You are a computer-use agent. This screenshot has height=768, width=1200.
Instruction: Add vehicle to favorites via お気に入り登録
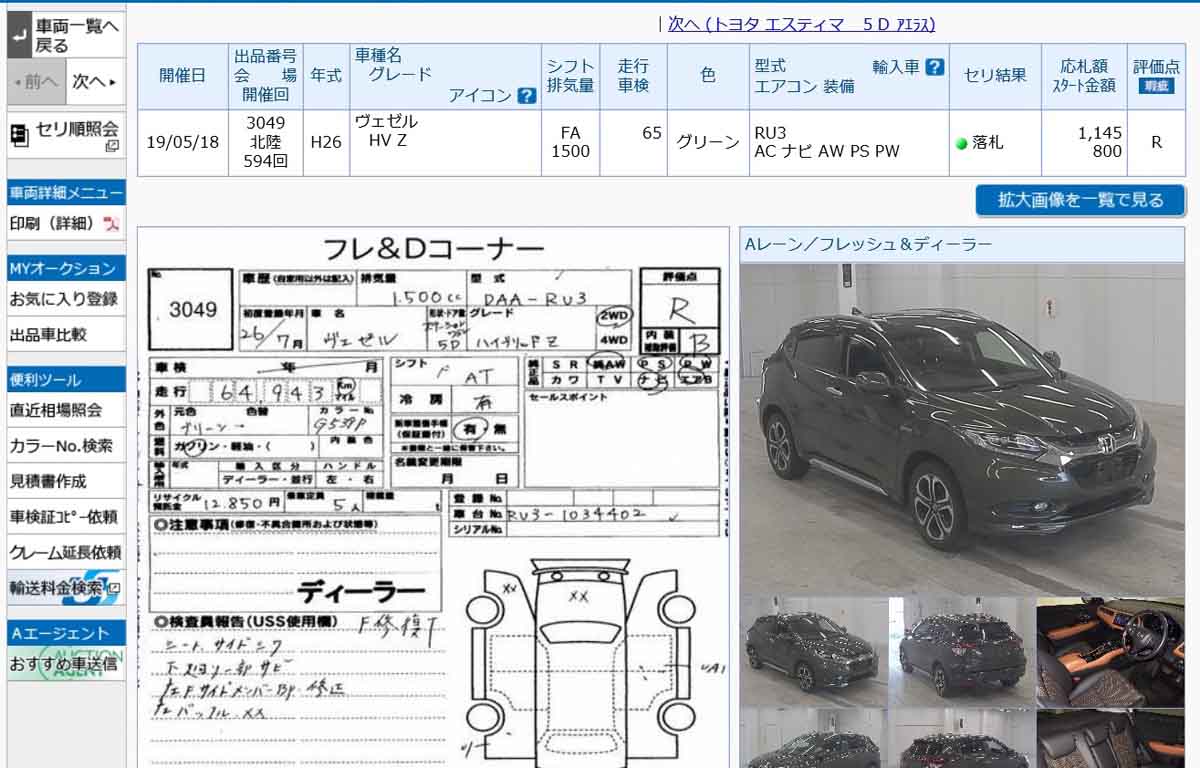coord(66,299)
